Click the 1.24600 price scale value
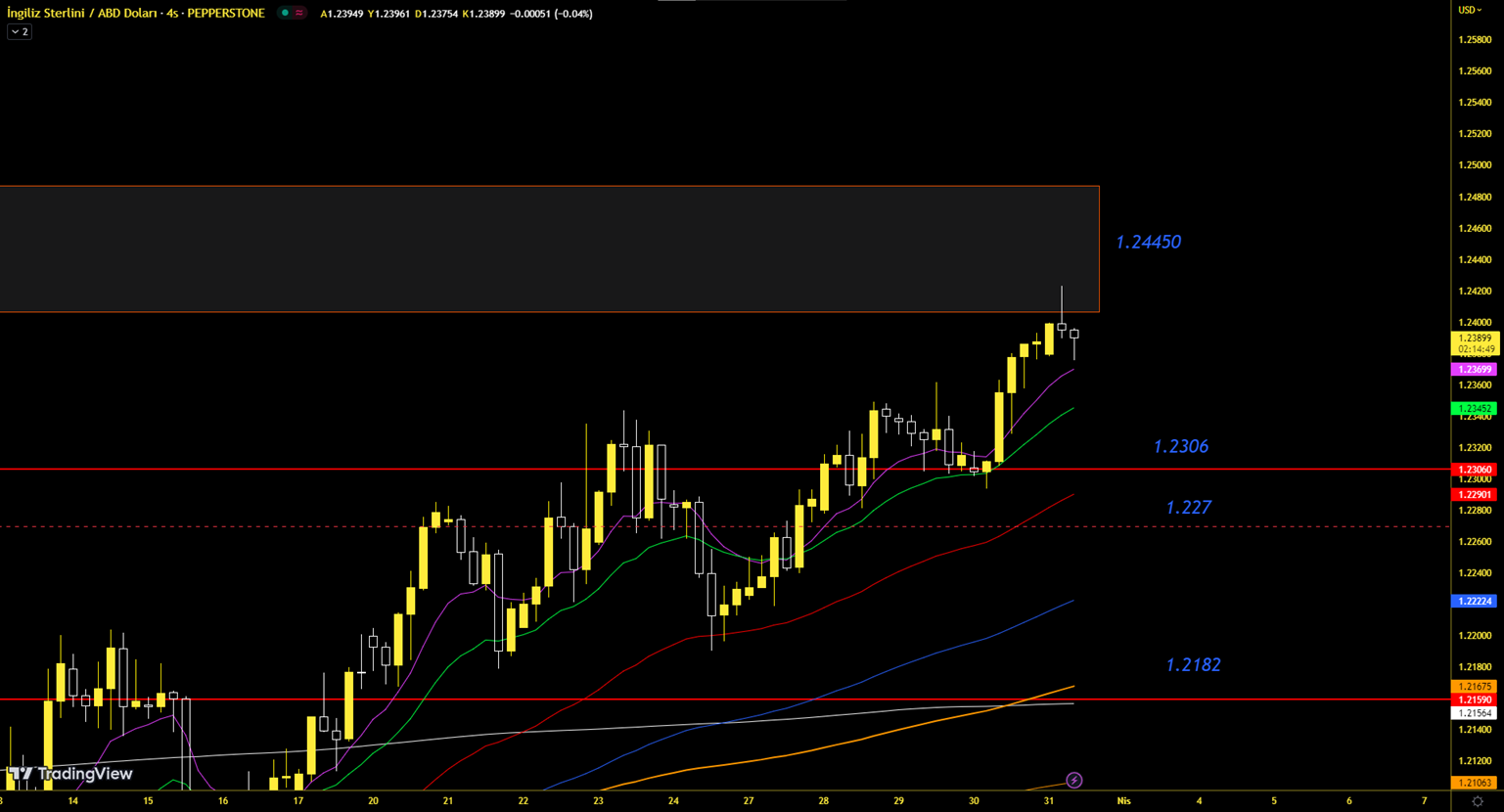This screenshot has height=812, width=1504. click(x=1475, y=229)
